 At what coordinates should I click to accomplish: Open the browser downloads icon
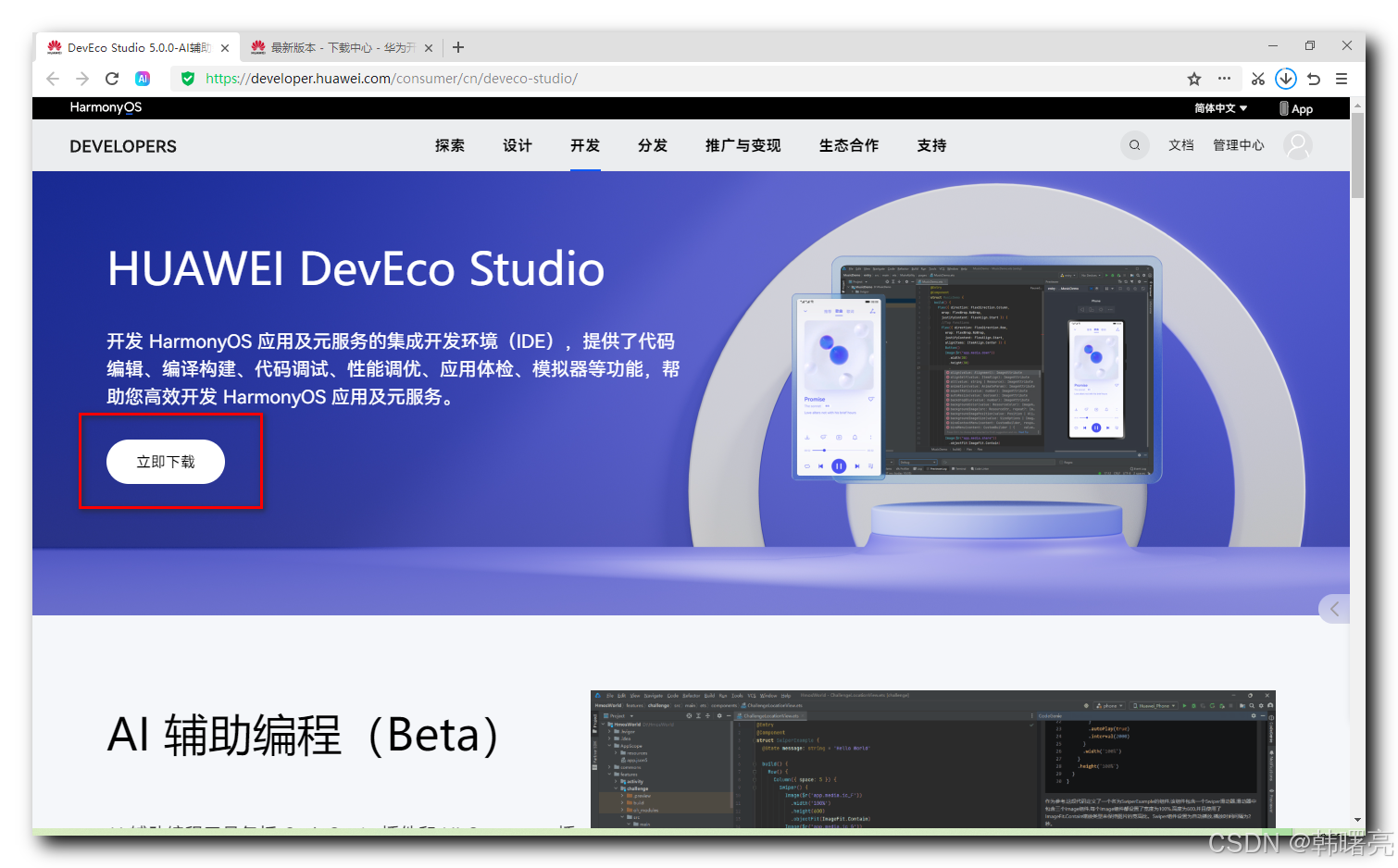1285,79
